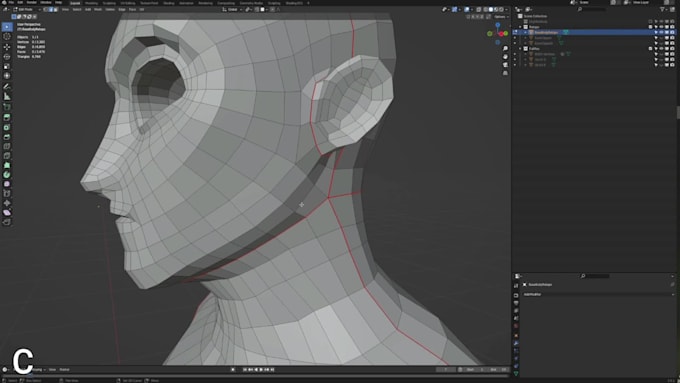This screenshot has height=383, width=680.
Task: Hide the selected BaseBodyRetopo object eye
Action: pyautogui.click(x=661, y=33)
